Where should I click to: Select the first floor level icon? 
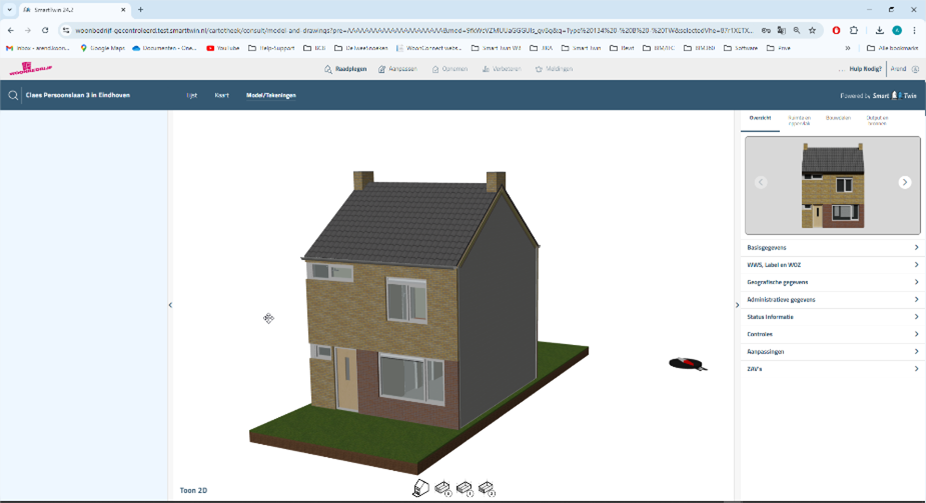[x=465, y=488]
